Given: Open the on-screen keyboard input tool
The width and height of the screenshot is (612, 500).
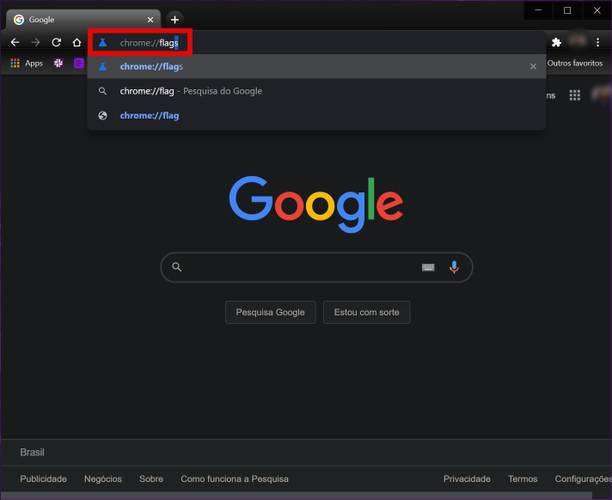Looking at the screenshot, I should pyautogui.click(x=428, y=267).
